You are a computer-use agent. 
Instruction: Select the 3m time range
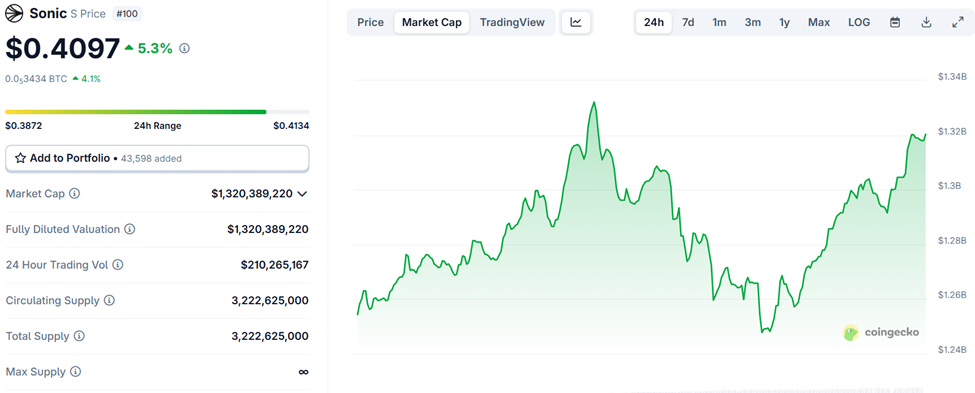coord(753,22)
